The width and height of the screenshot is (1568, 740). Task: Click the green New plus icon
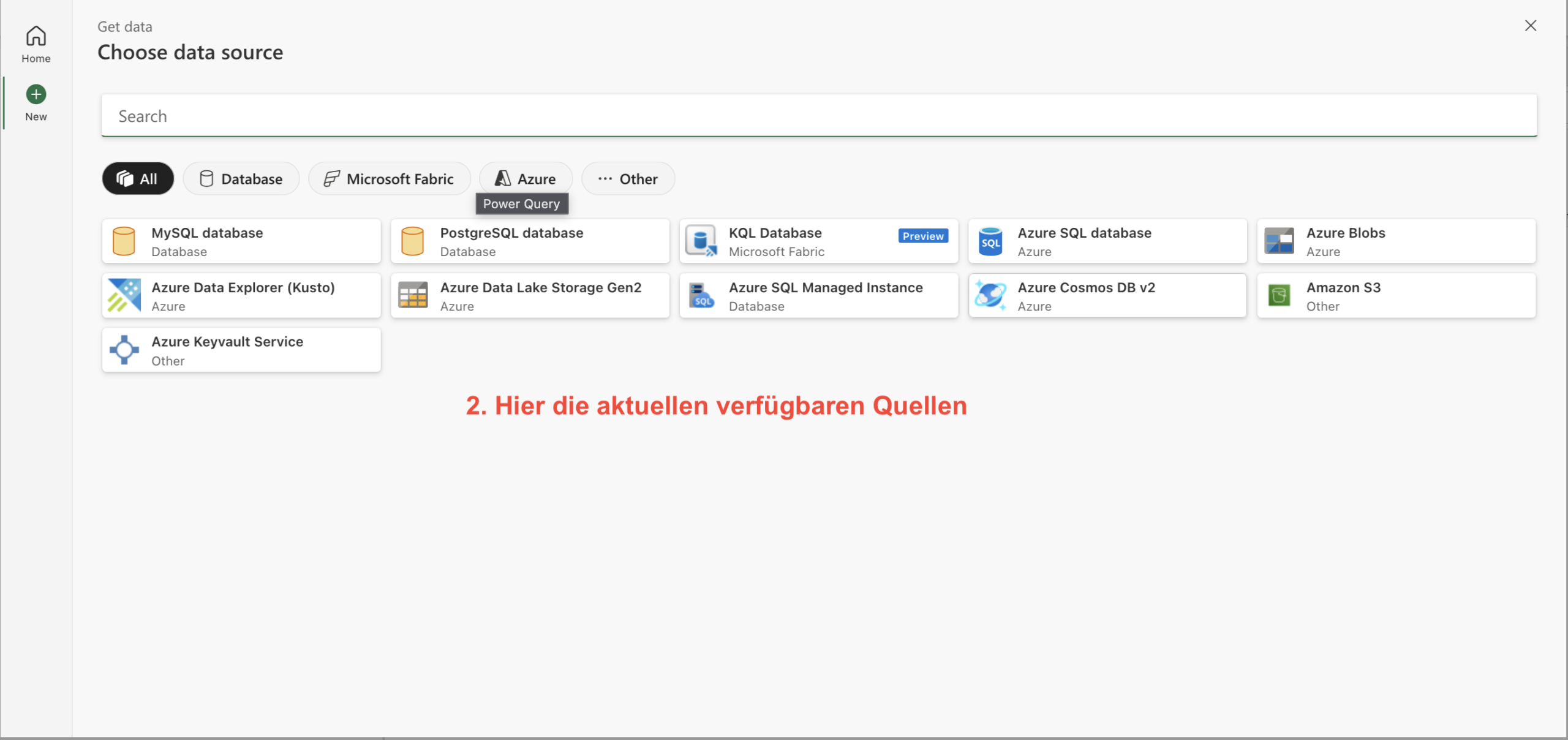[36, 94]
